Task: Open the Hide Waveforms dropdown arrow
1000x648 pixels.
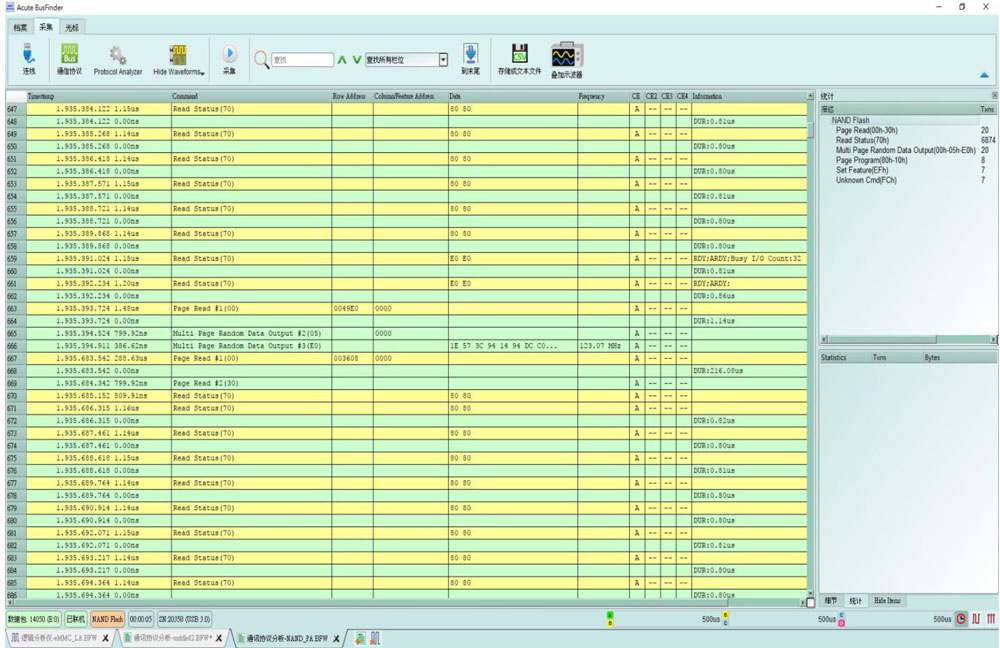Action: point(203,74)
